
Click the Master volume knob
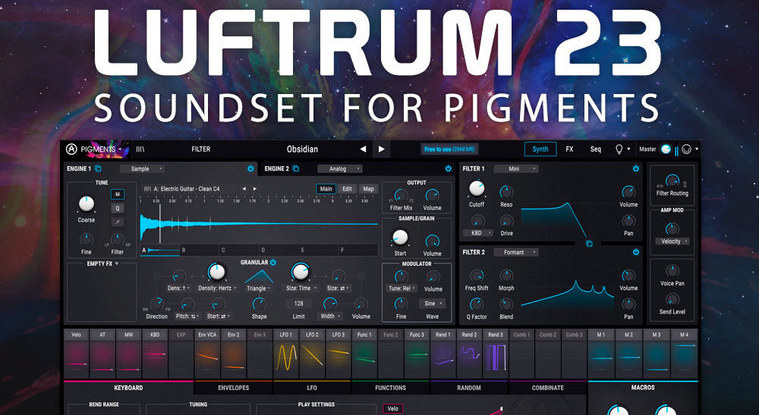click(x=666, y=149)
